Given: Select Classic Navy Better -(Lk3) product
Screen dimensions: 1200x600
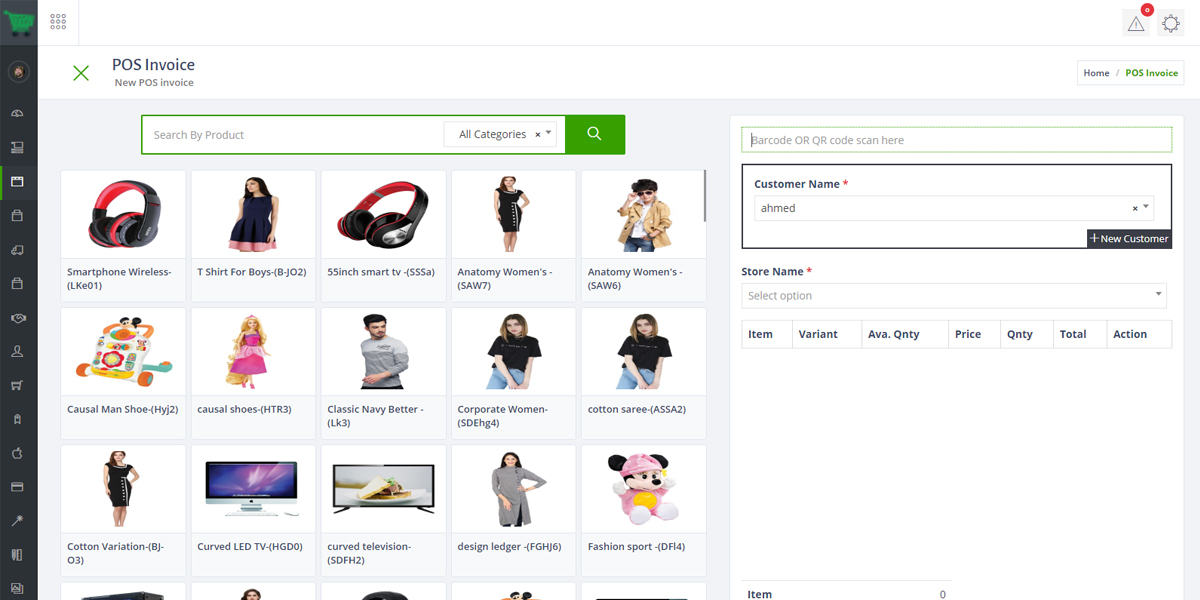Looking at the screenshot, I should (383, 373).
